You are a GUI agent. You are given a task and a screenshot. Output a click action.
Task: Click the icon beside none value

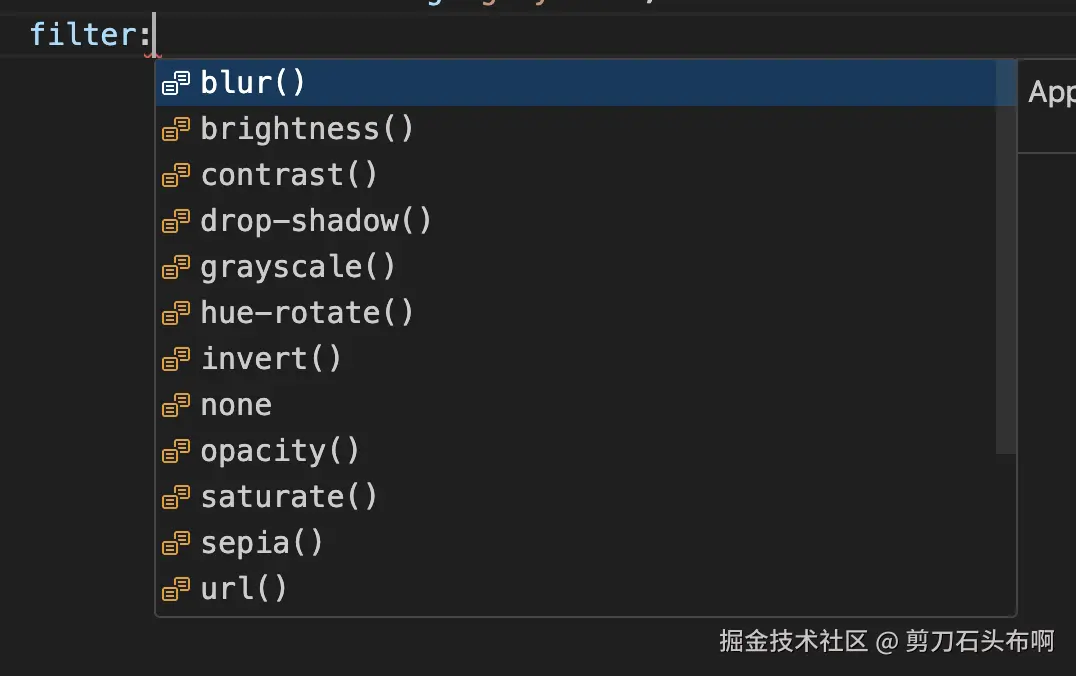[x=176, y=404]
